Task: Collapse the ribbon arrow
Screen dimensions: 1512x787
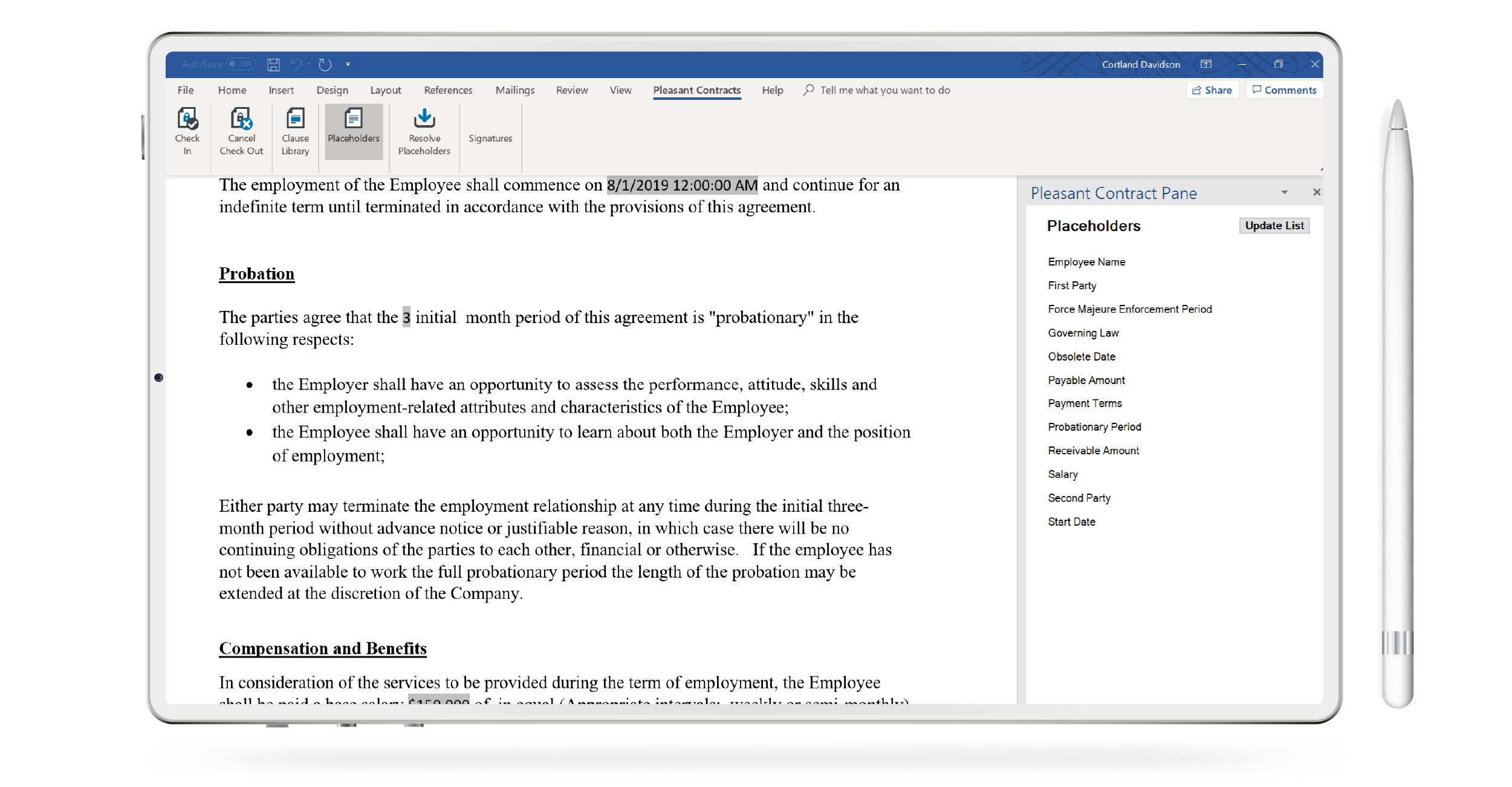Action: [x=1321, y=169]
